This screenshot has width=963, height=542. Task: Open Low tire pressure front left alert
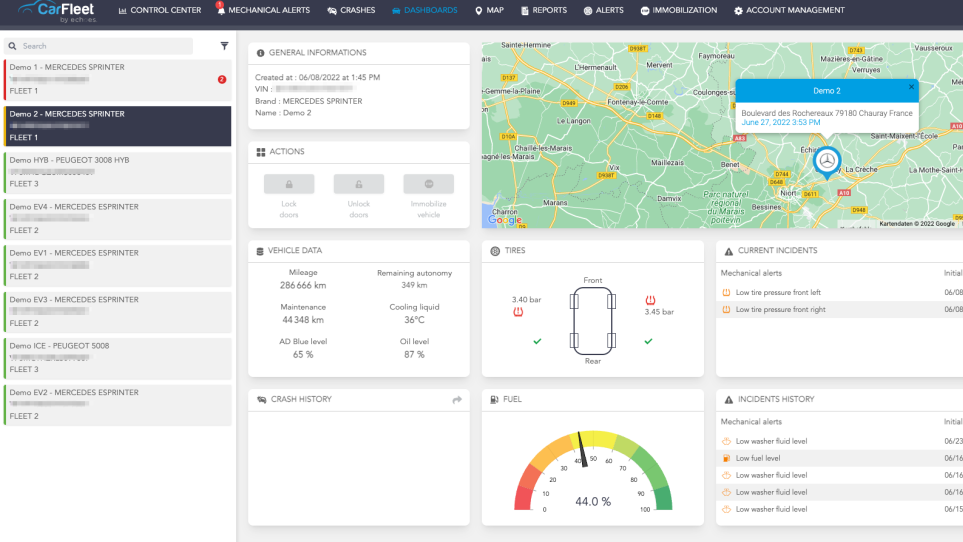point(778,293)
